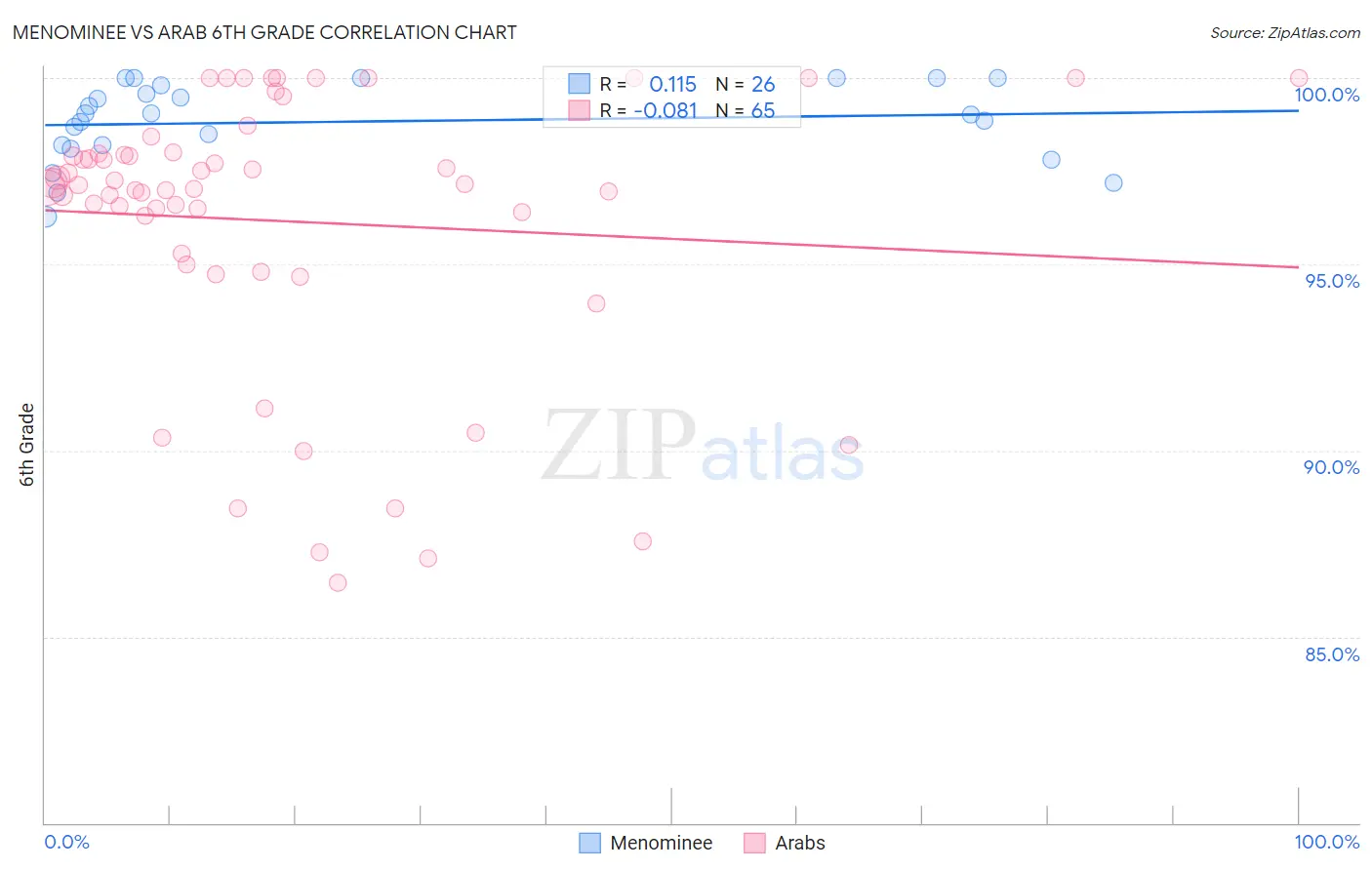Click the 100.0% y-axis tick label
This screenshot has width=1372, height=870.
coord(1326,95)
